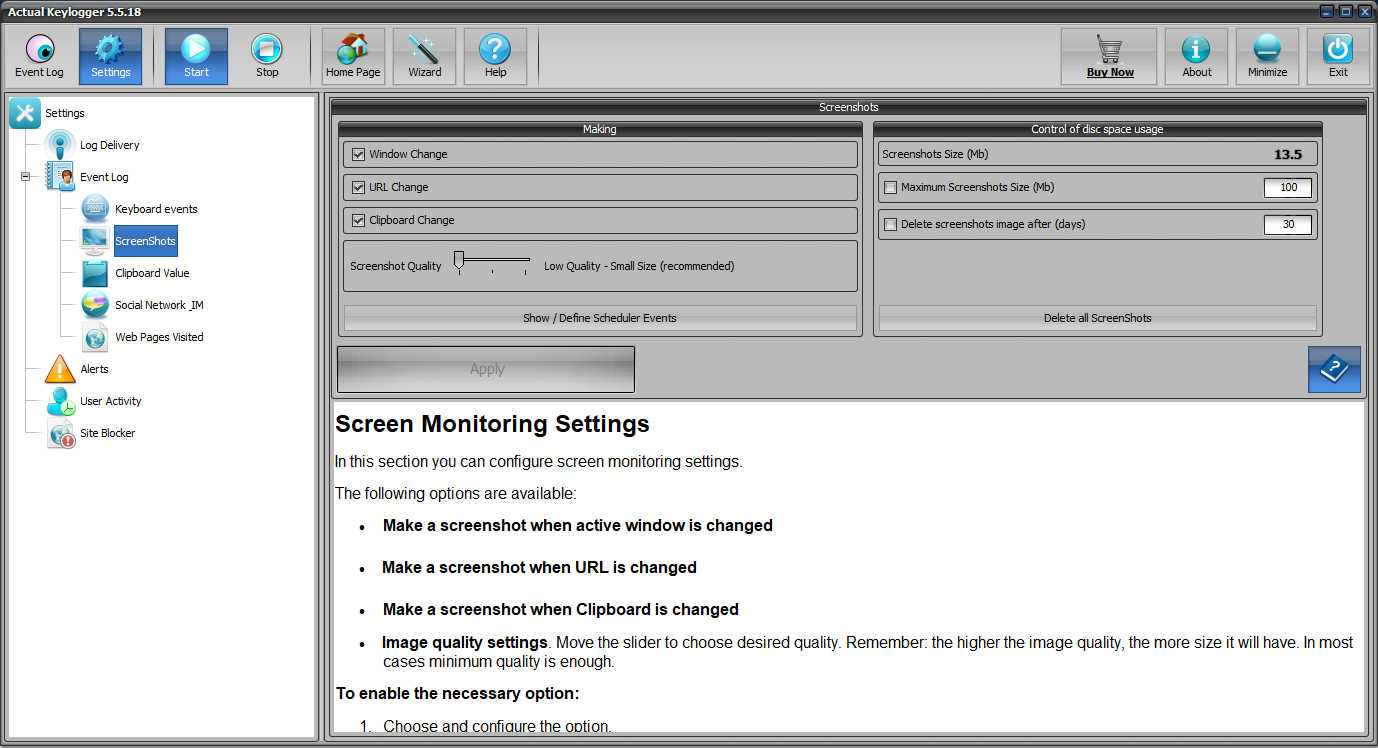Click the Event Log notebook icon
Image resolution: width=1378 pixels, height=748 pixels.
click(60, 177)
